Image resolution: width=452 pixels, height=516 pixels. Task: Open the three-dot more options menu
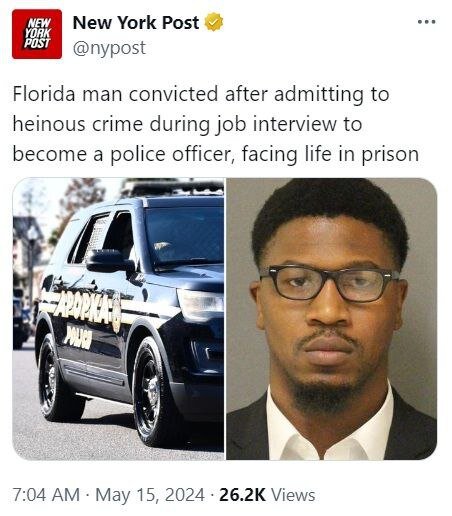[426, 22]
